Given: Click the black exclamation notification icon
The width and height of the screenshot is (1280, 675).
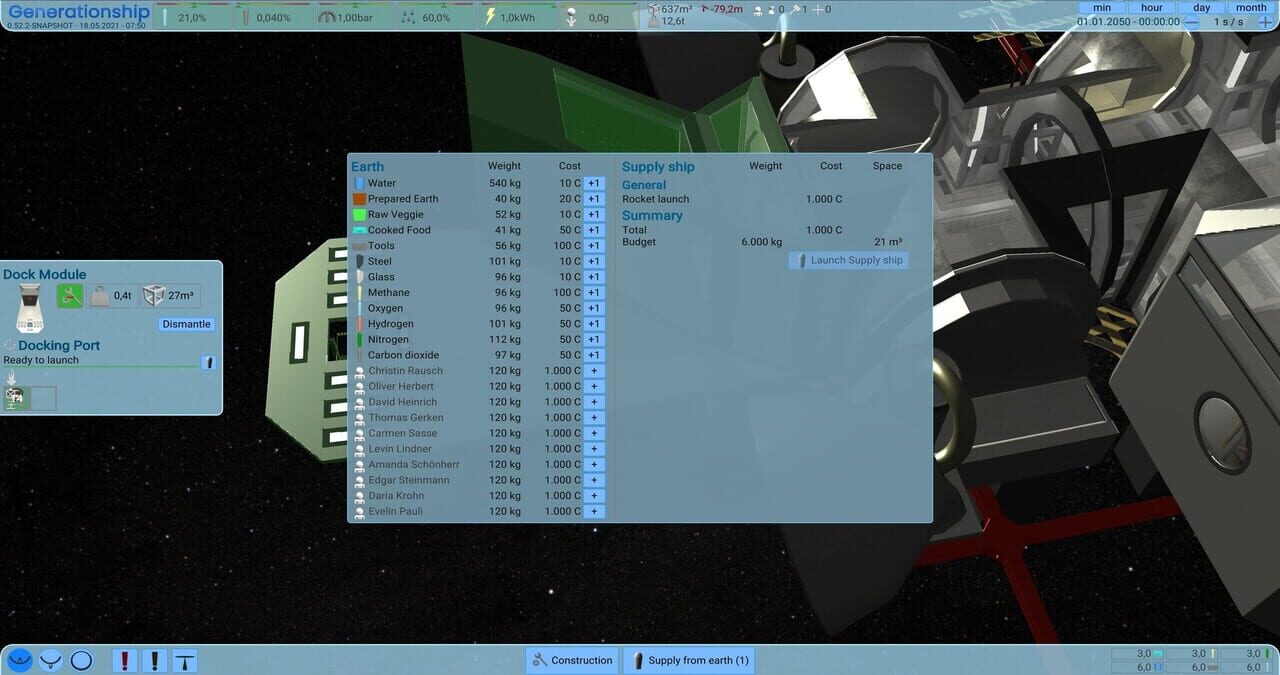Looking at the screenshot, I should tap(153, 660).
